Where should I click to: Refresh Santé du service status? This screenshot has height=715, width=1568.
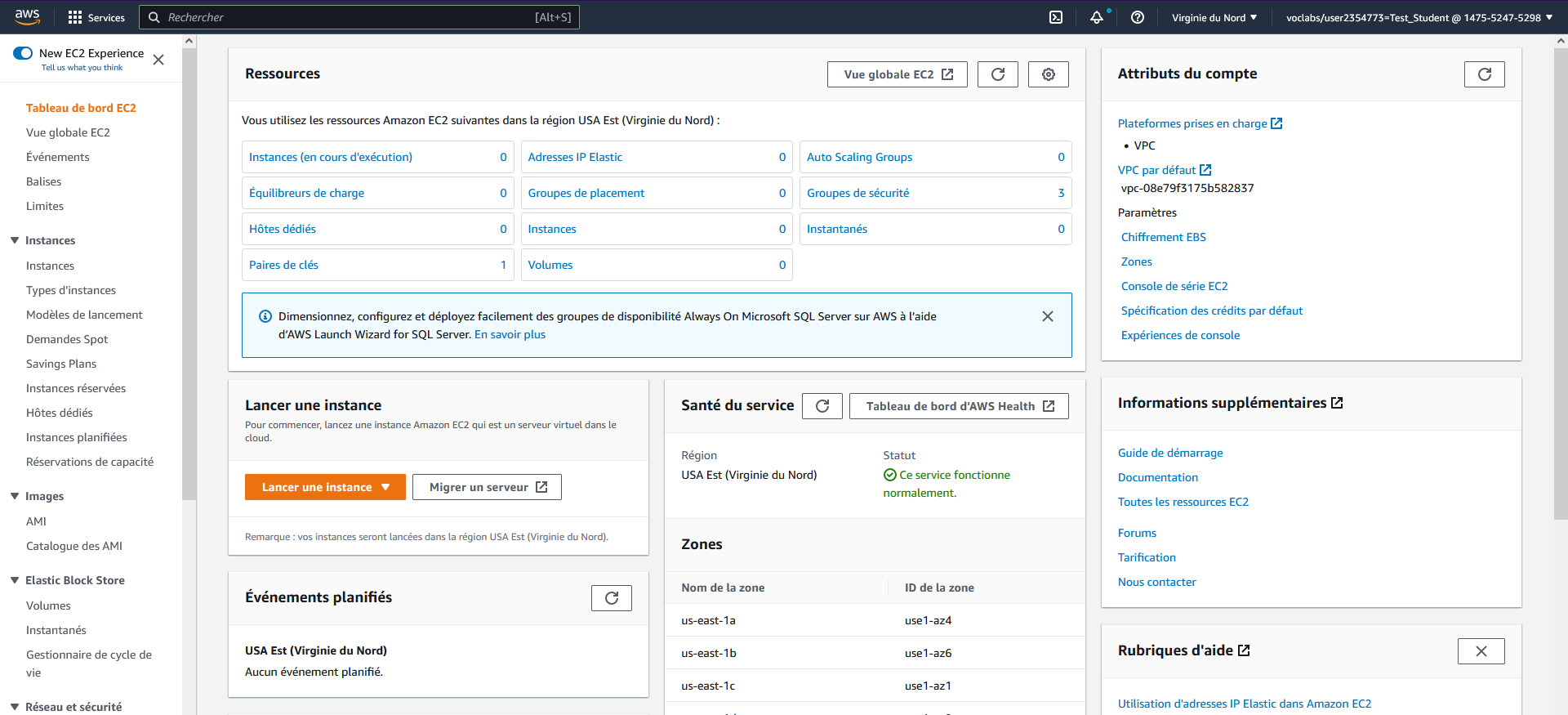tap(822, 406)
